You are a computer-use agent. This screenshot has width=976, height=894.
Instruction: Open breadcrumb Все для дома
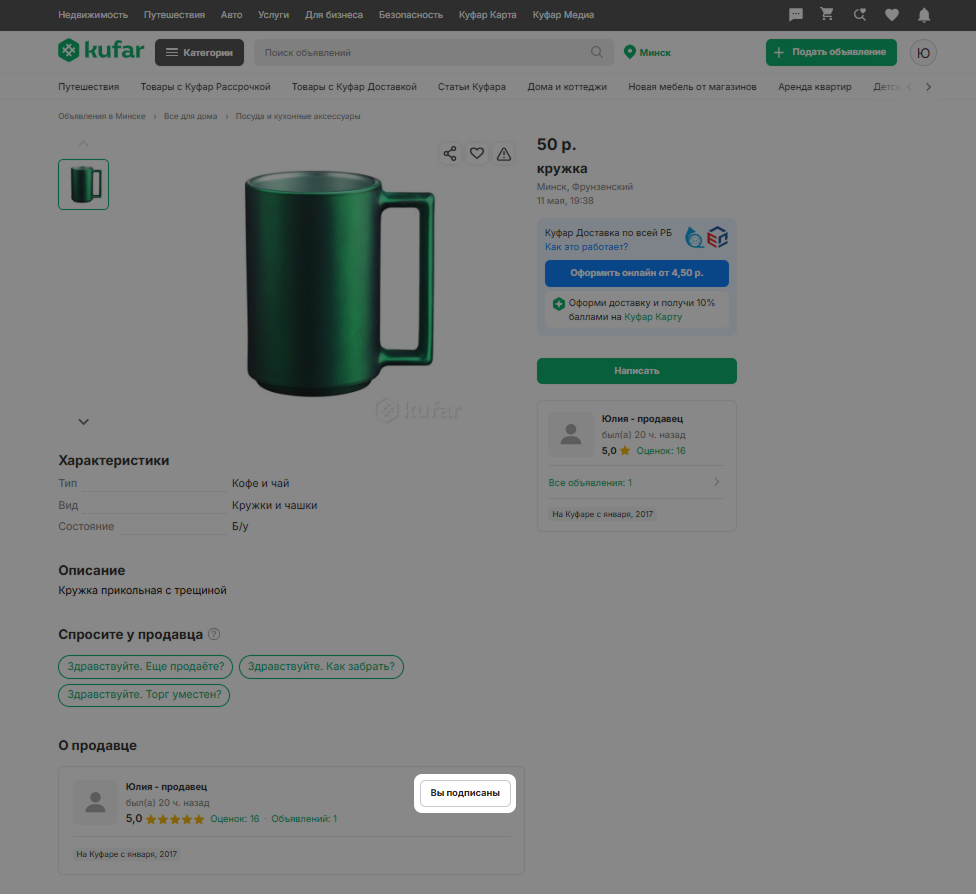(190, 116)
